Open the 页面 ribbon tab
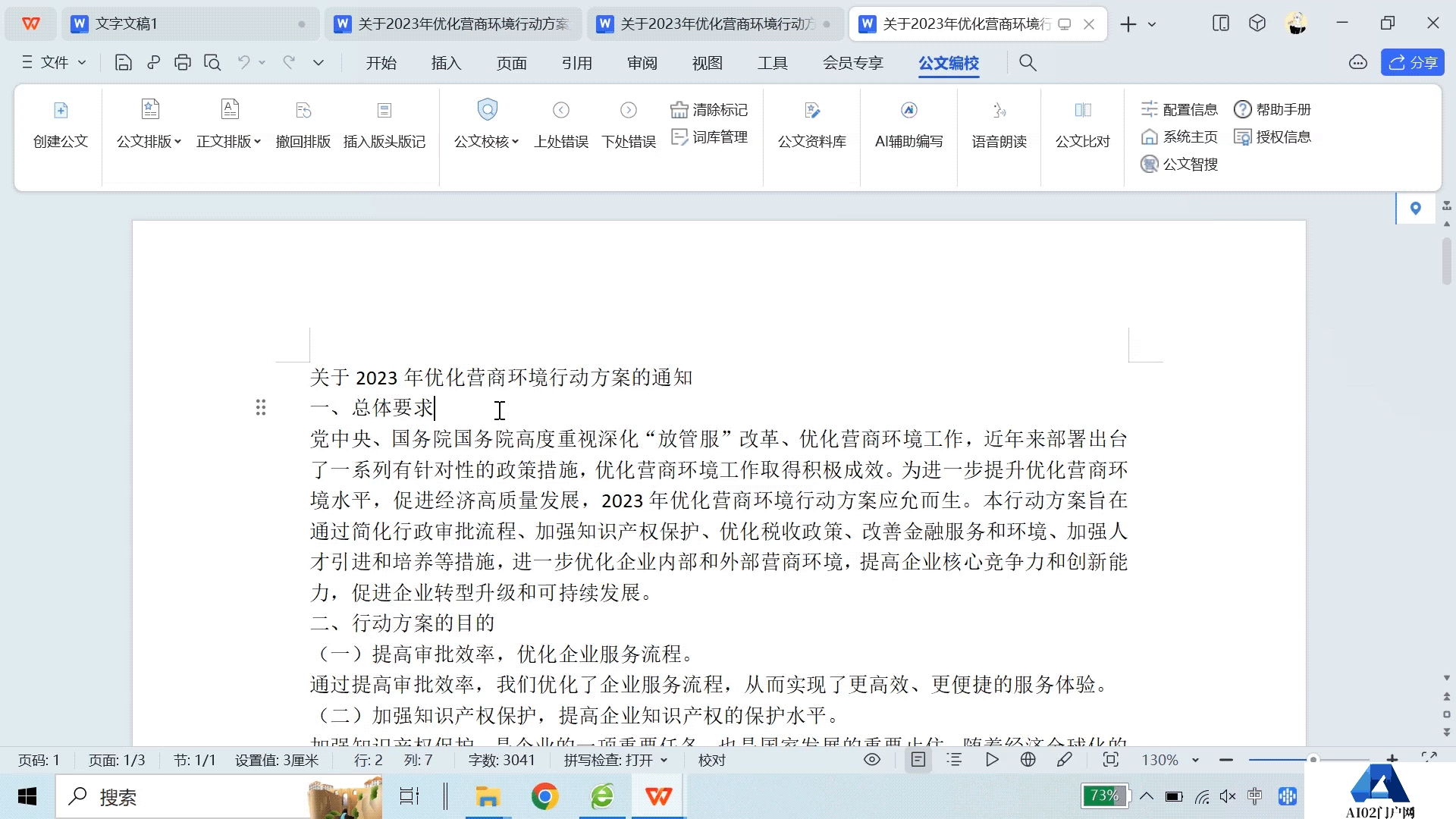1456x819 pixels. coord(512,63)
